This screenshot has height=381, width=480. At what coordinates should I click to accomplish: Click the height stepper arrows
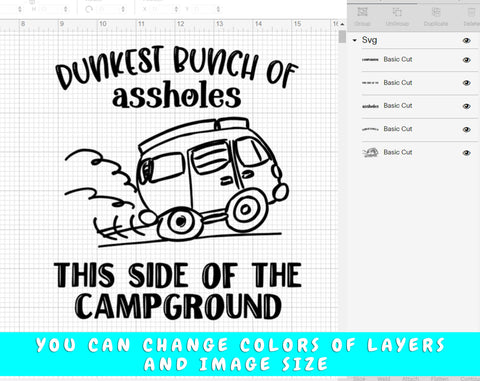66,9
